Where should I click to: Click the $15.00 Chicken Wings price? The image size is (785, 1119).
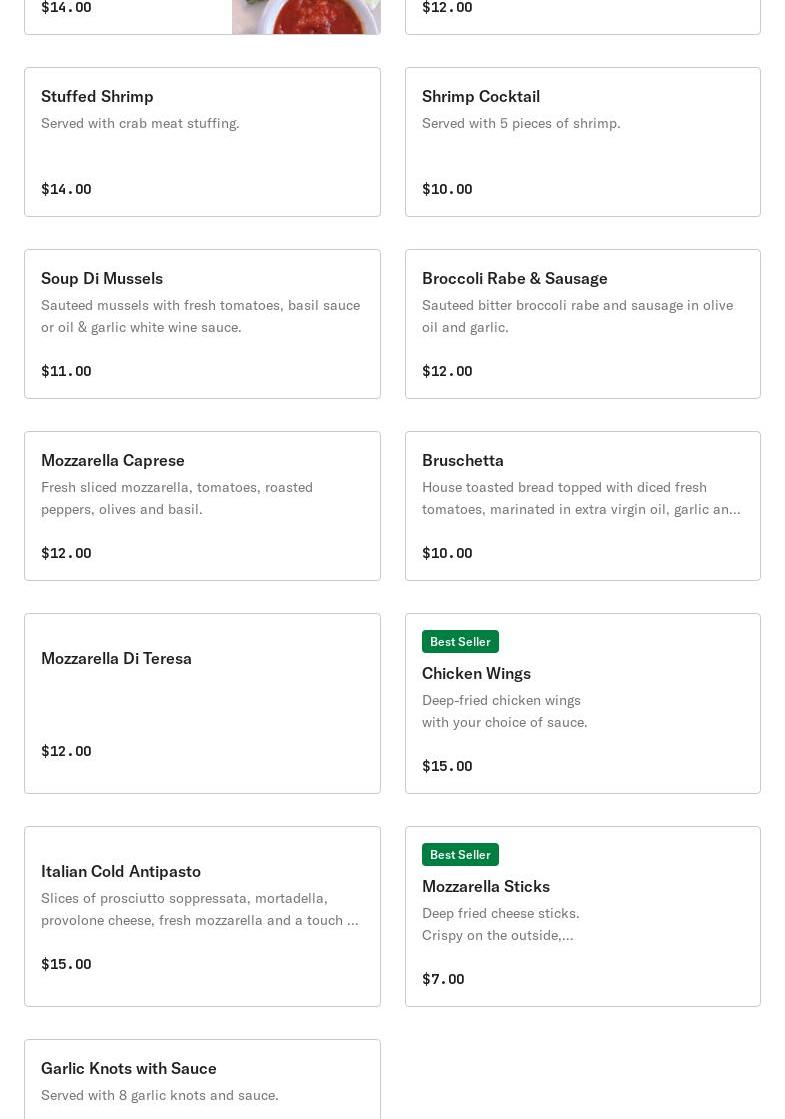(447, 766)
